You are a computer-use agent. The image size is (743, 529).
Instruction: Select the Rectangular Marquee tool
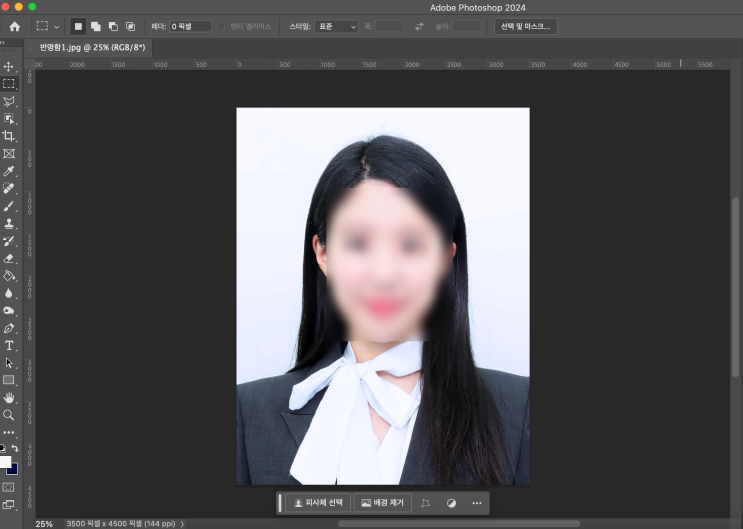9,84
